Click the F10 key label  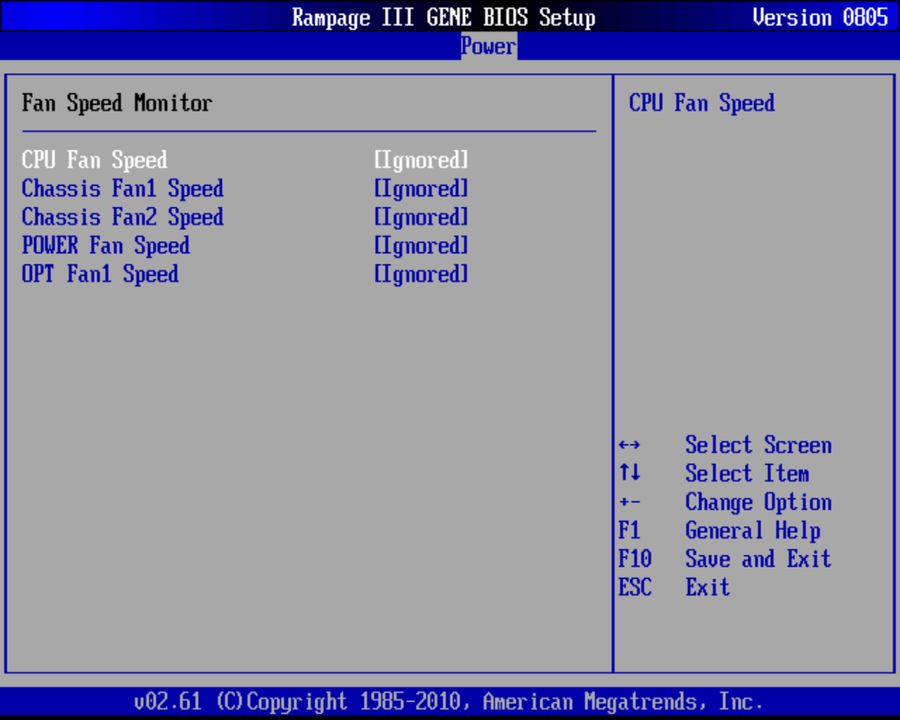[x=635, y=559]
